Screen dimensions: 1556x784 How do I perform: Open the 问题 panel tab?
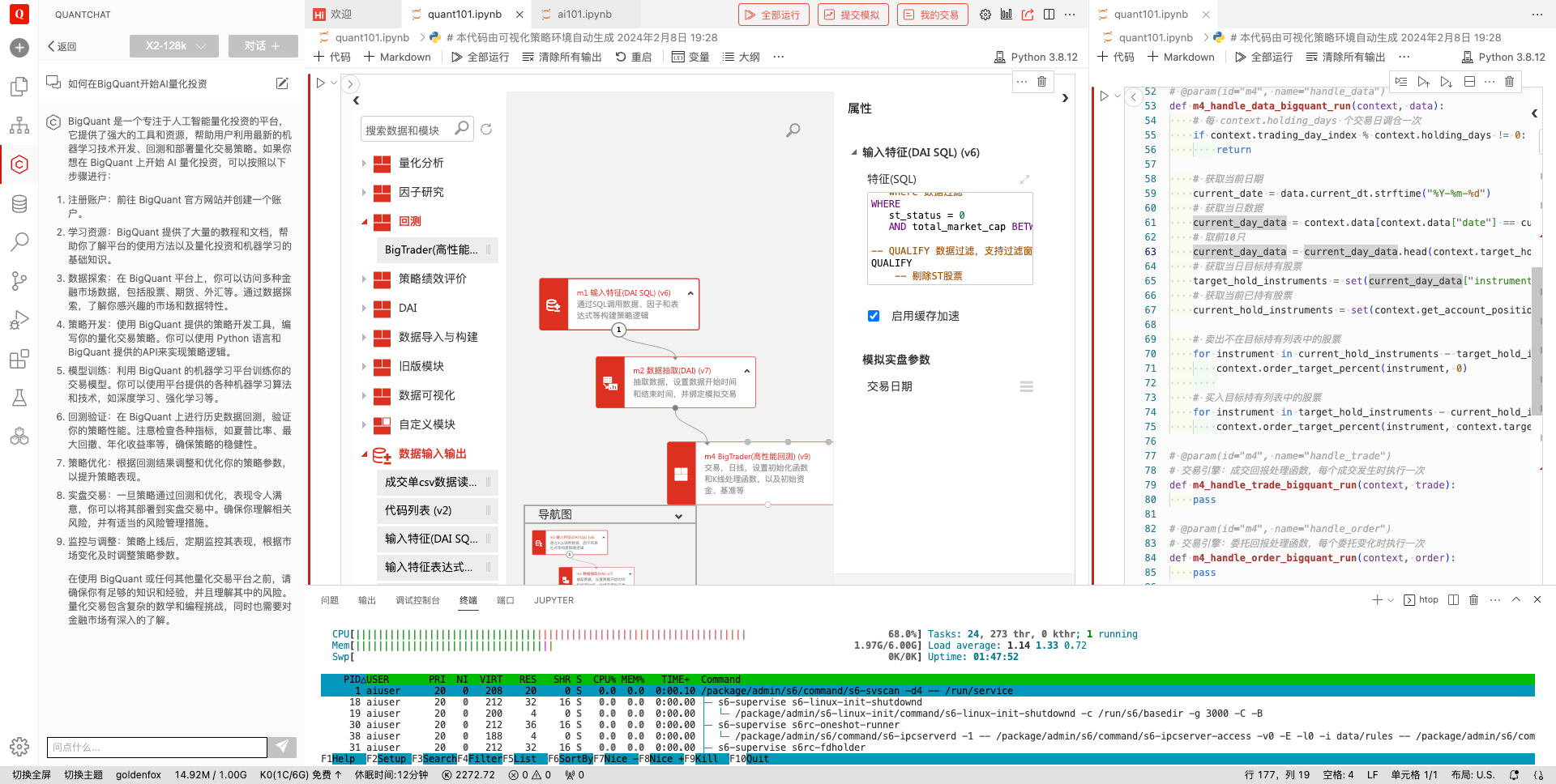tap(330, 600)
